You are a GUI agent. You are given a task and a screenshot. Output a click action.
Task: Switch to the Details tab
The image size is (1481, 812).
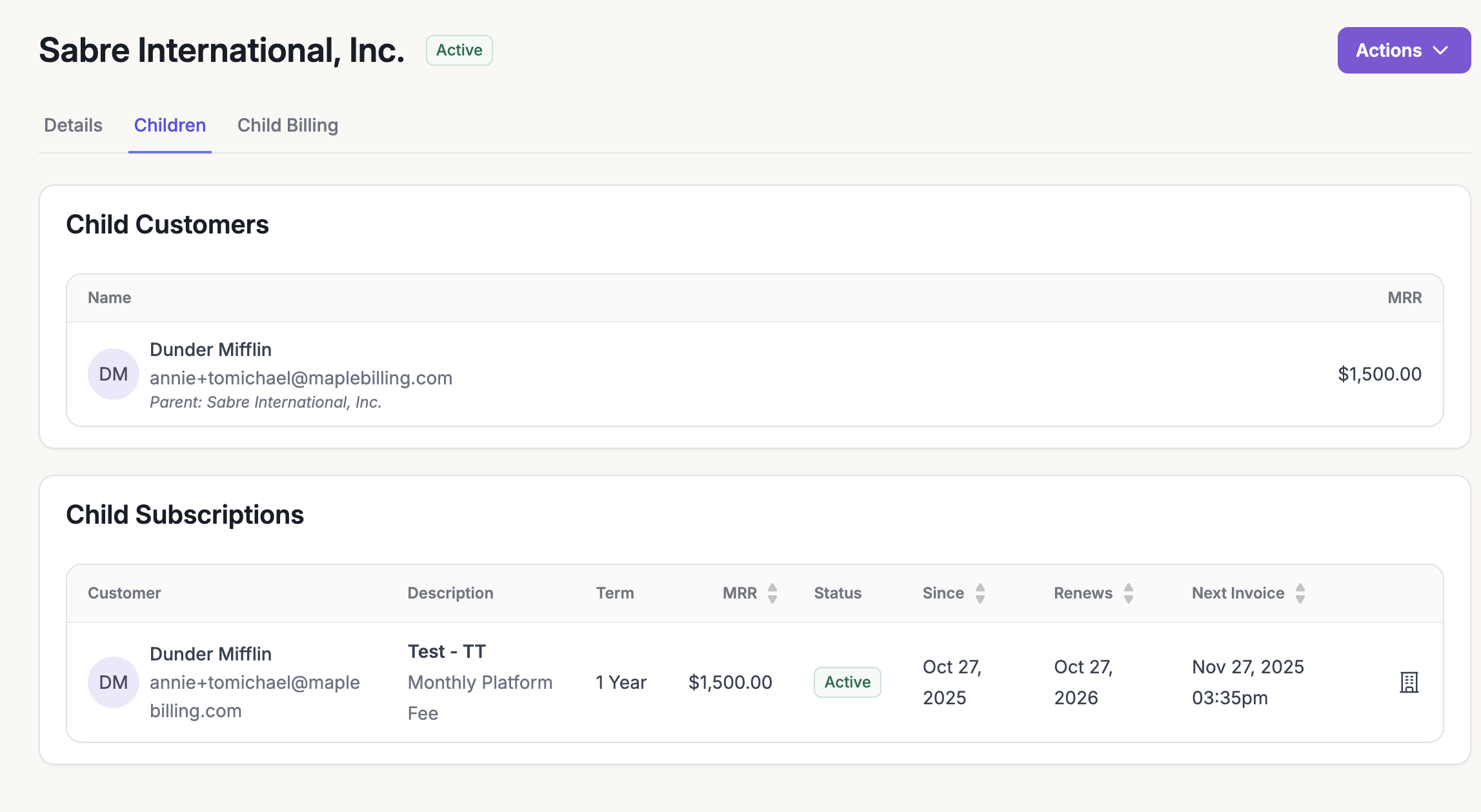[73, 125]
